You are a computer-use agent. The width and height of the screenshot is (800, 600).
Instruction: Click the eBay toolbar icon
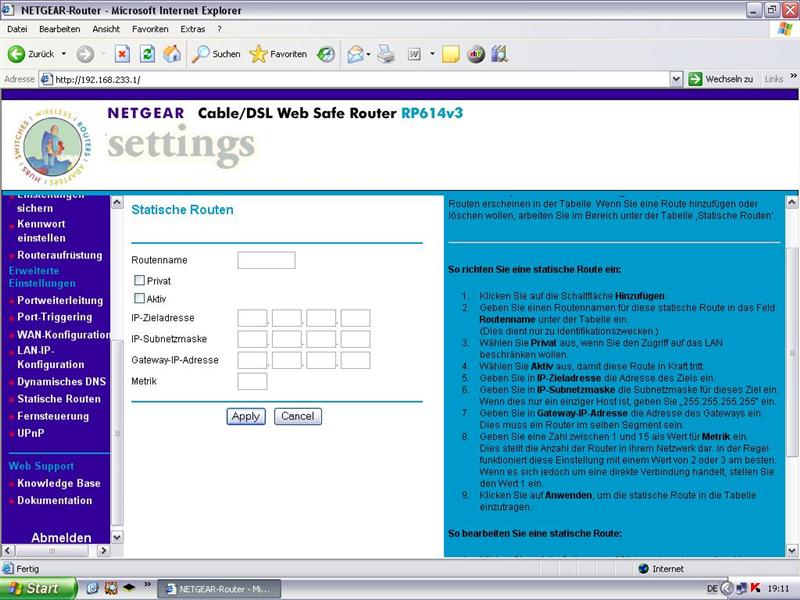tap(476, 54)
